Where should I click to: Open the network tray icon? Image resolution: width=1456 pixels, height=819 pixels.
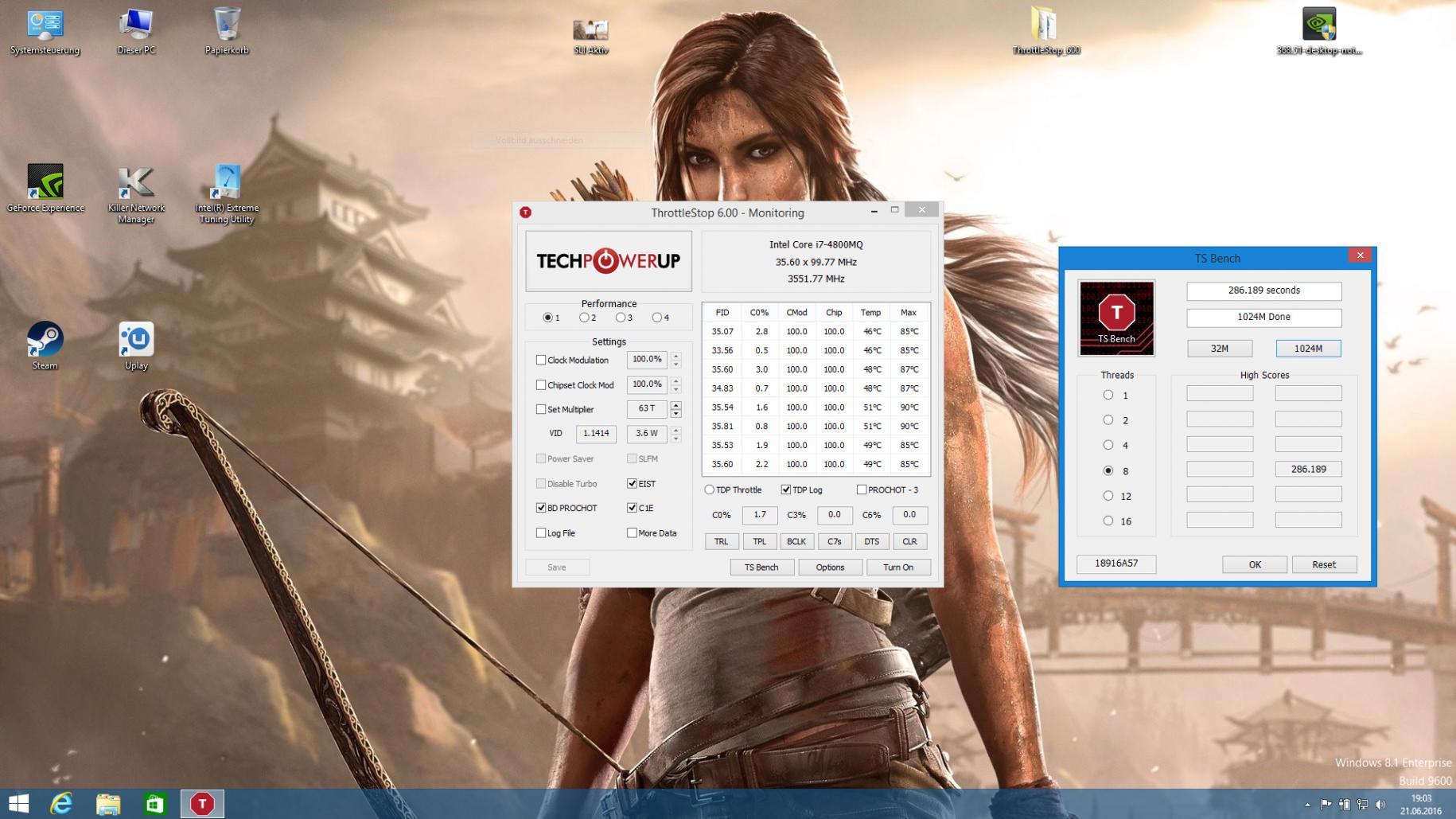click(1362, 805)
